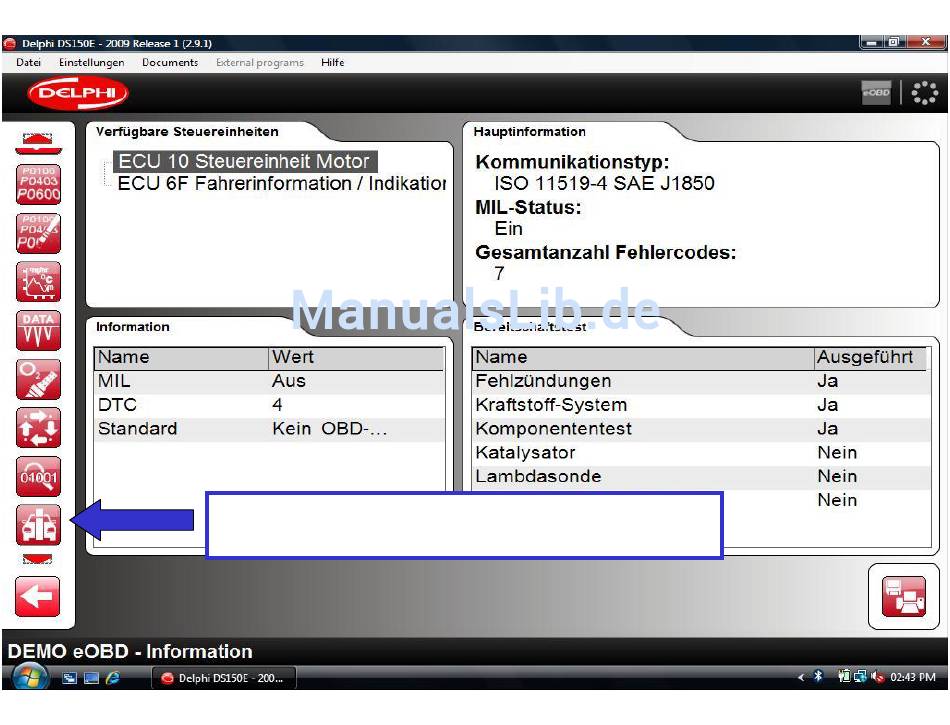Select the DTC row with value 4

tap(269, 405)
